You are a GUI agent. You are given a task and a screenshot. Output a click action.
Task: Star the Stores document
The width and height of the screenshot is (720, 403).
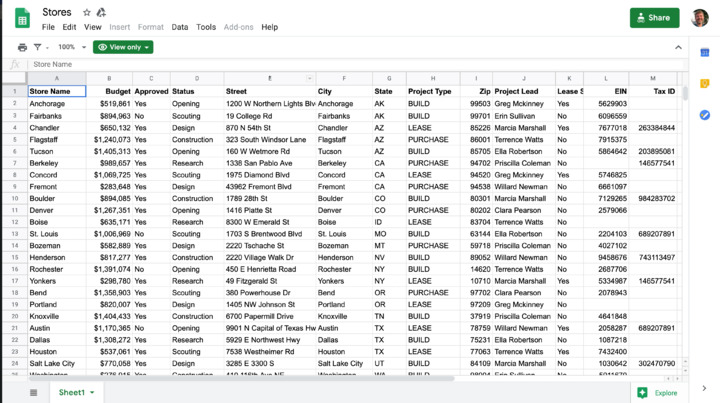click(87, 13)
